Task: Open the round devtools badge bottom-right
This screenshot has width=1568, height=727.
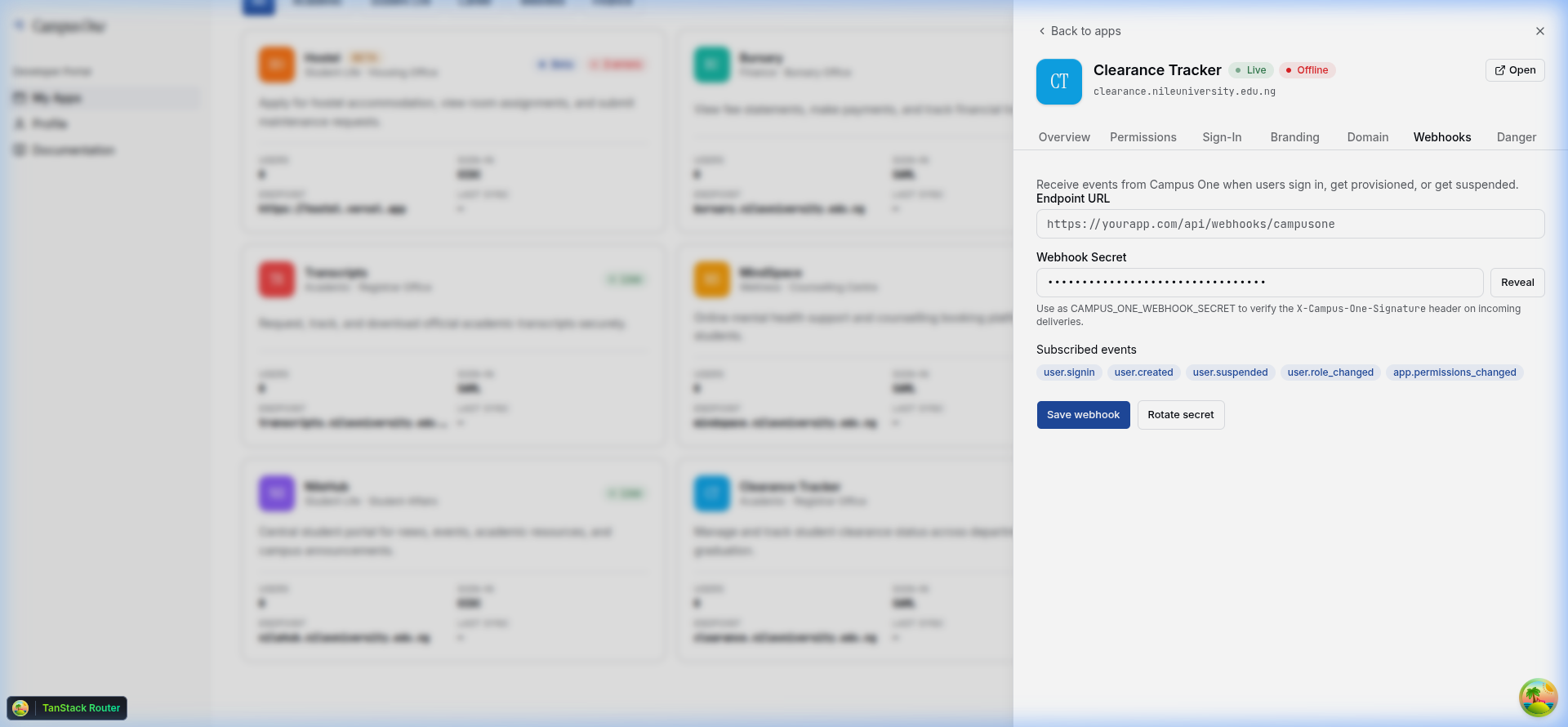Action: [x=1538, y=698]
